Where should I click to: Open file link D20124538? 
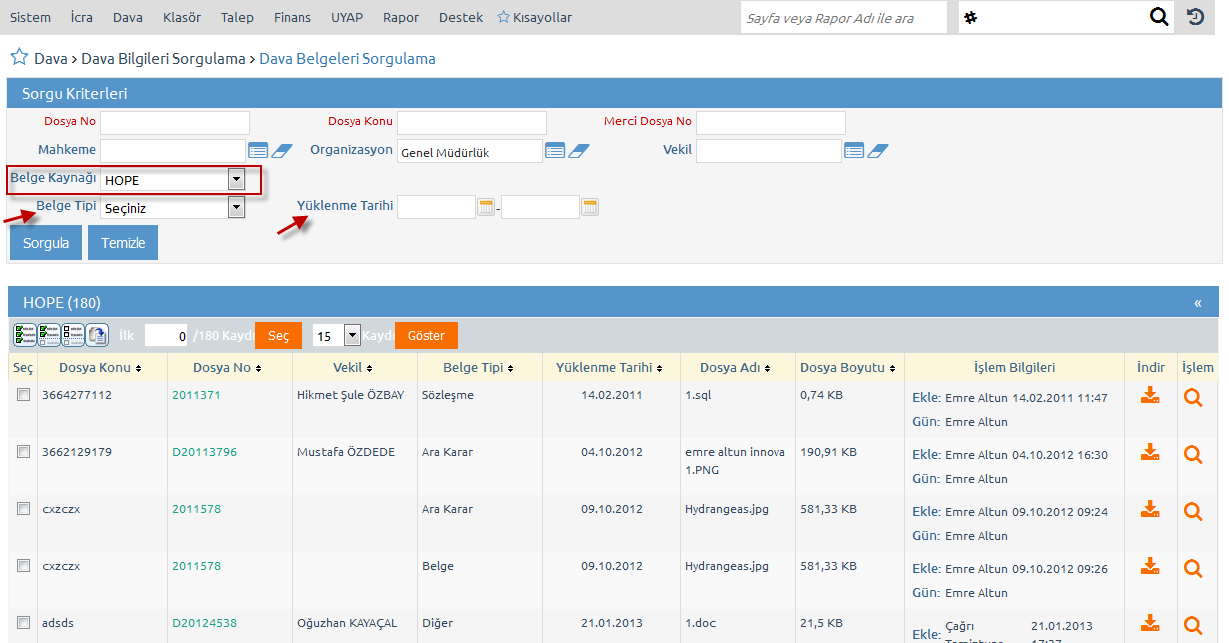205,623
